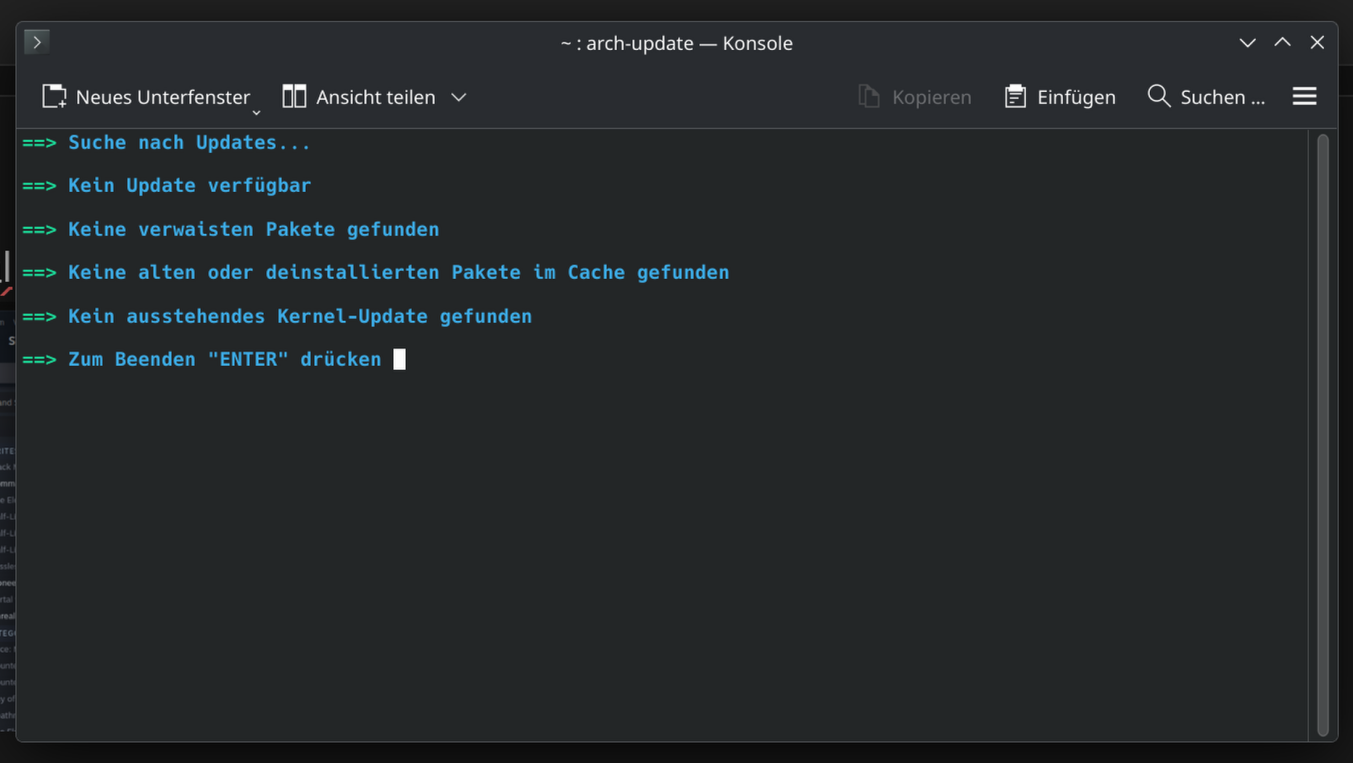
Task: Click the terminal cursor after "drücken"
Action: click(399, 360)
